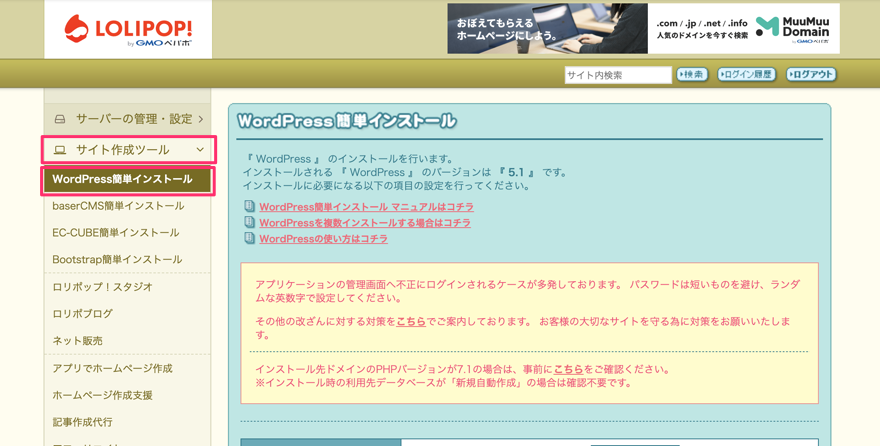
Task: Open baserCMS簡単インストール
Action: [x=118, y=206]
